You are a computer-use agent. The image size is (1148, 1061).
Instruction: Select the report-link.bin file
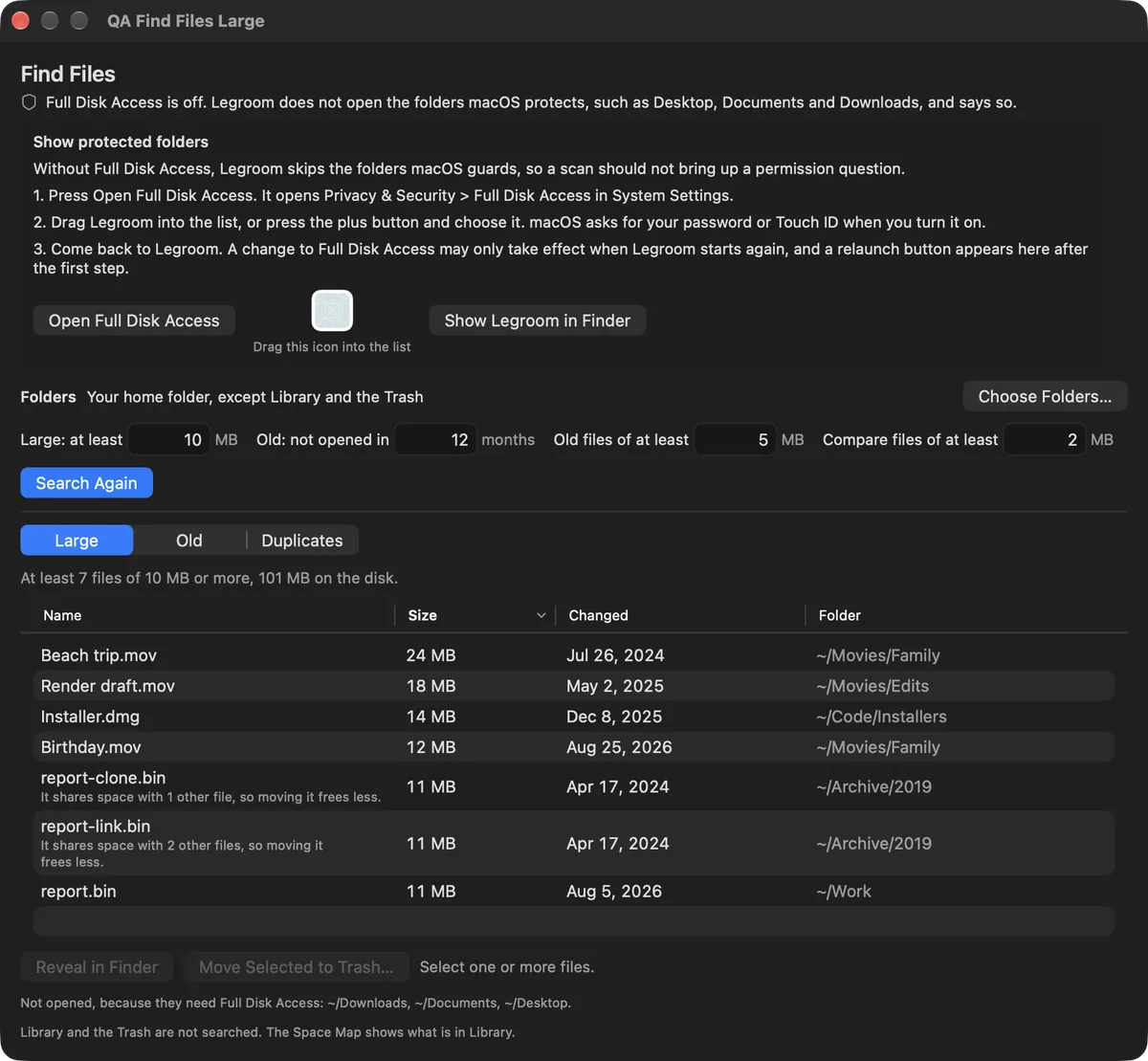tap(574, 843)
